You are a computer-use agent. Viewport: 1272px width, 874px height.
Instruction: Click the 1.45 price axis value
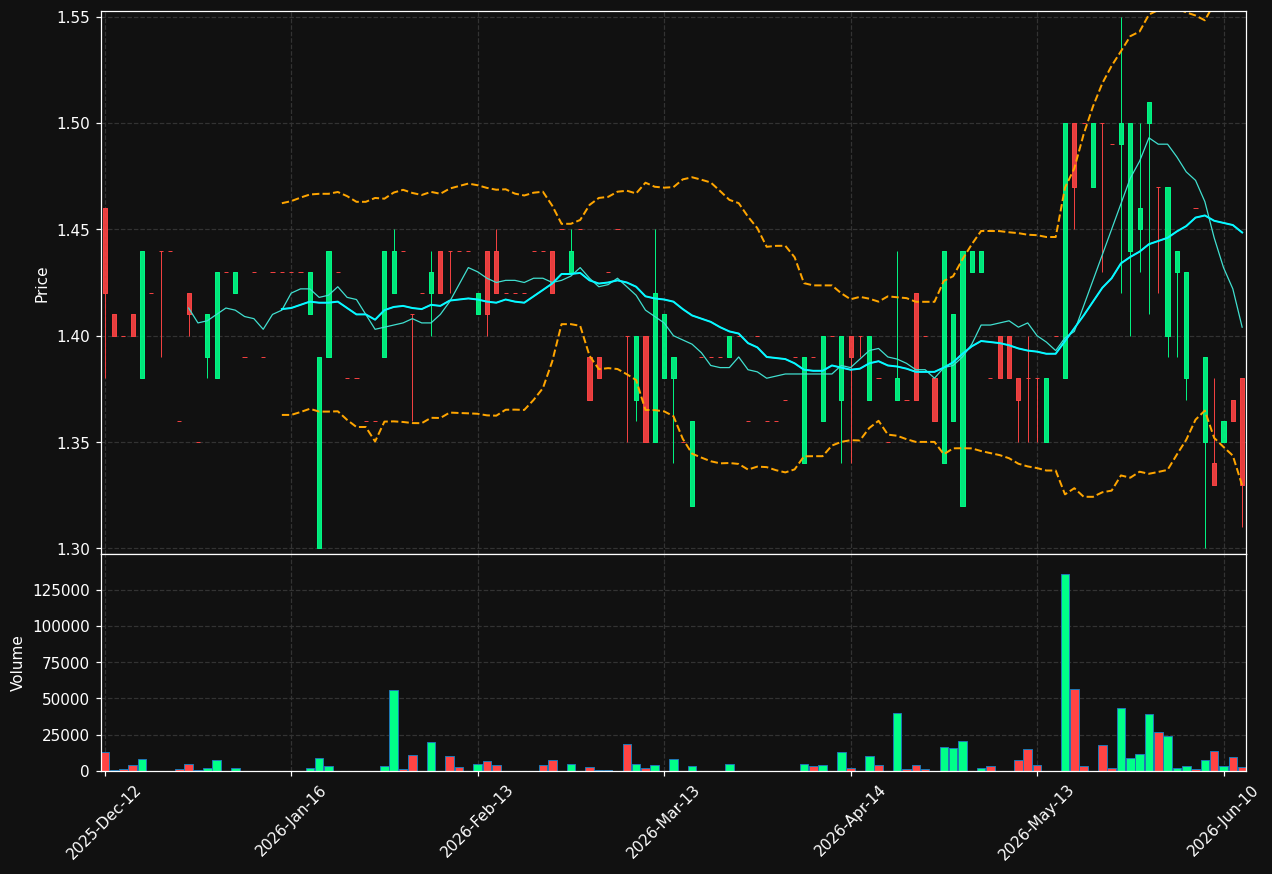[x=74, y=230]
